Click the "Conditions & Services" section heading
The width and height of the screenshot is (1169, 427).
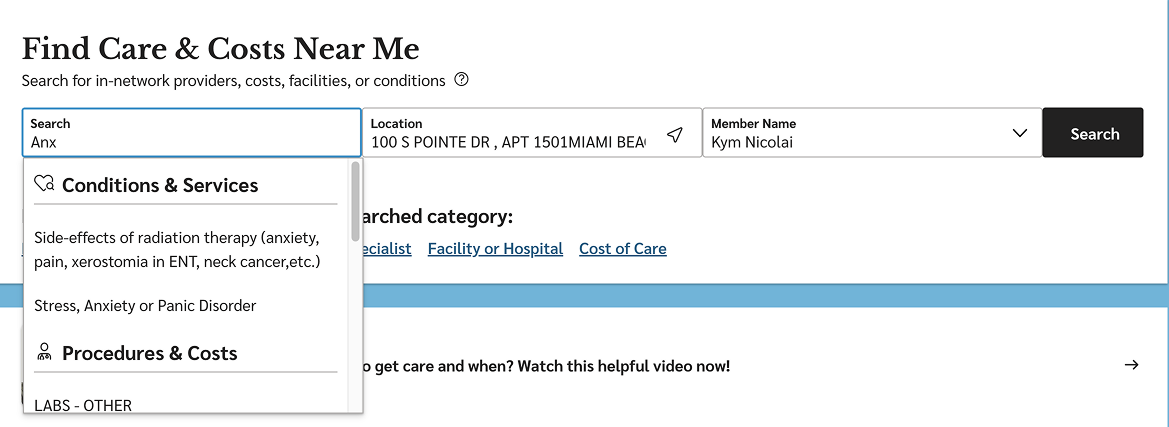tap(160, 185)
